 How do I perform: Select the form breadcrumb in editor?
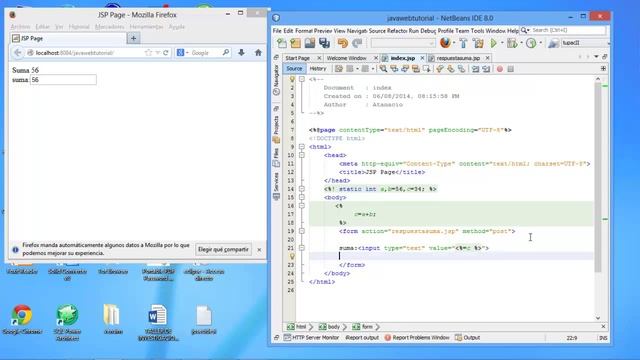[362, 327]
